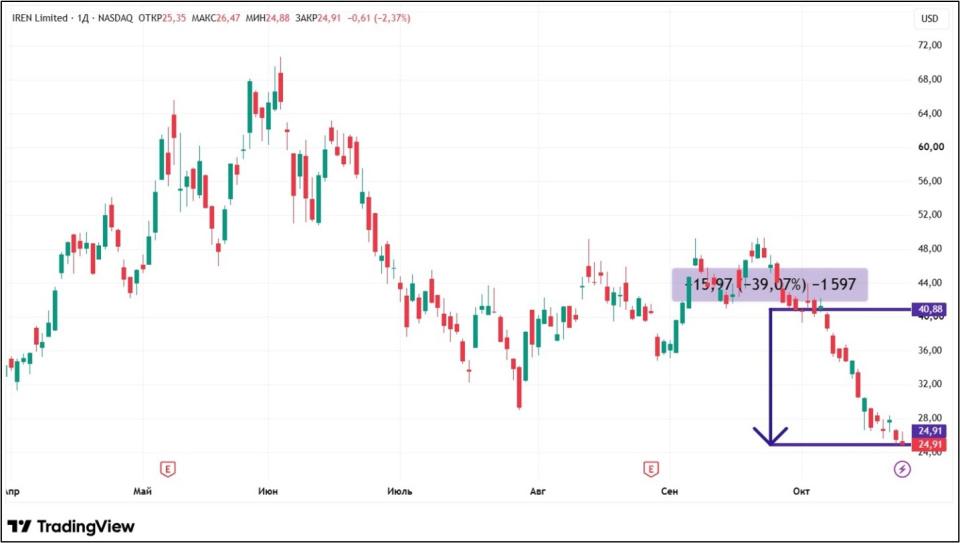Click the МАКС 26,47 high value
The image size is (960, 543).
pos(216,18)
